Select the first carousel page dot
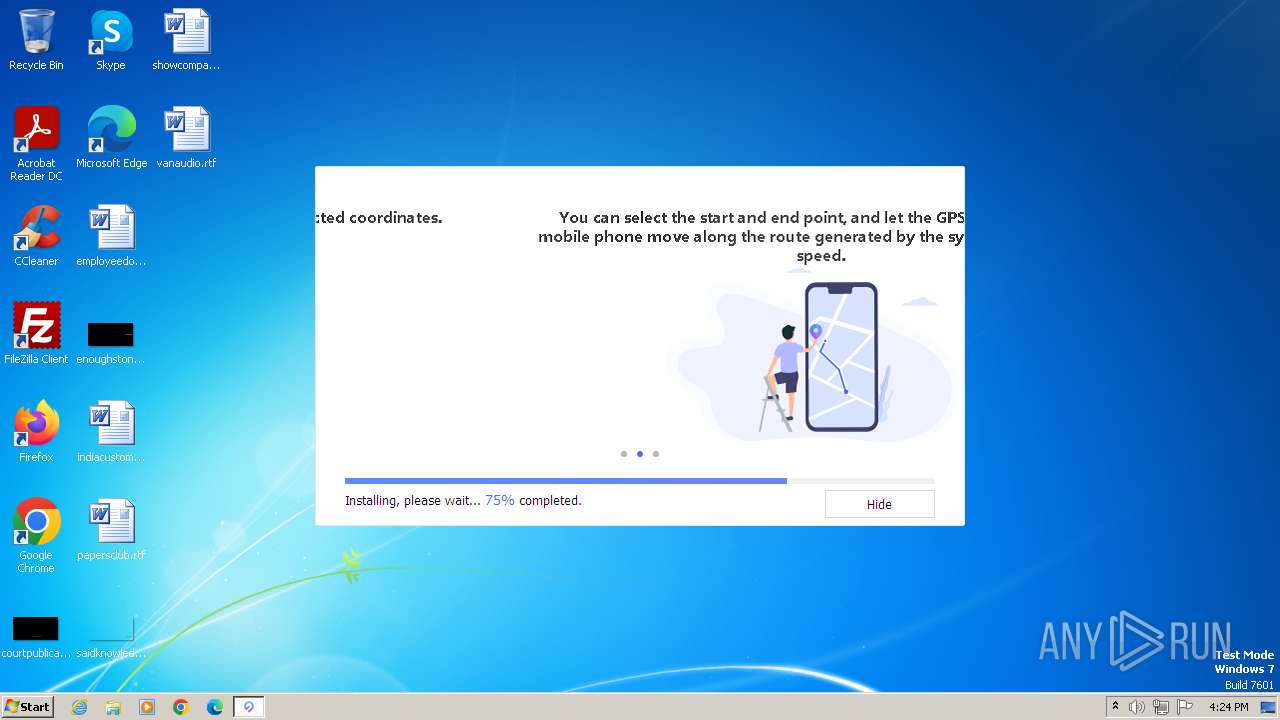 [624, 454]
